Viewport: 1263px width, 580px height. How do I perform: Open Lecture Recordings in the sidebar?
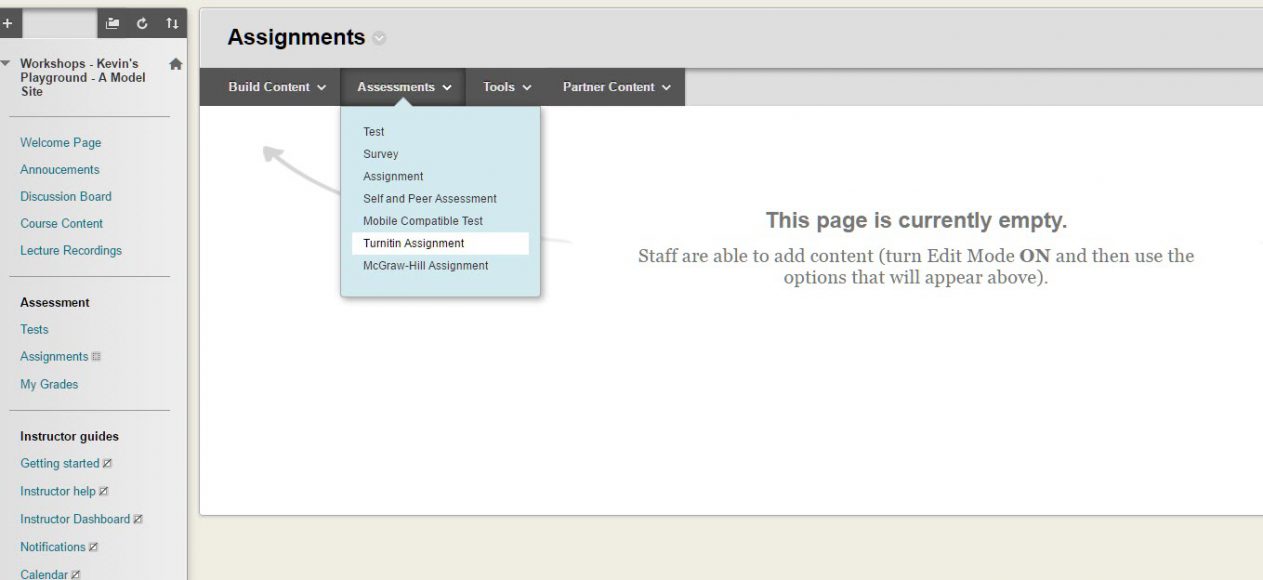tap(71, 251)
